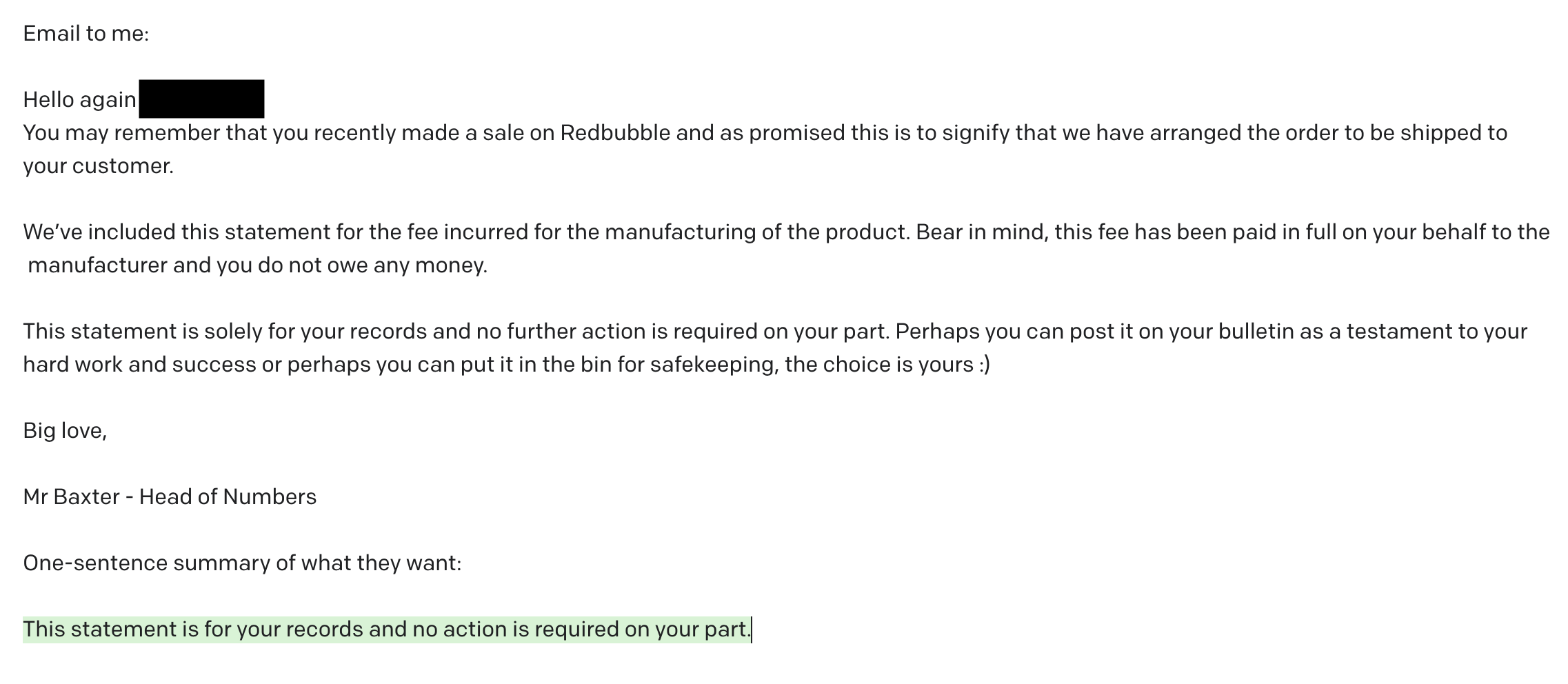
Task: Place cursor at end of highlighted 'your part.'
Action: (x=751, y=630)
